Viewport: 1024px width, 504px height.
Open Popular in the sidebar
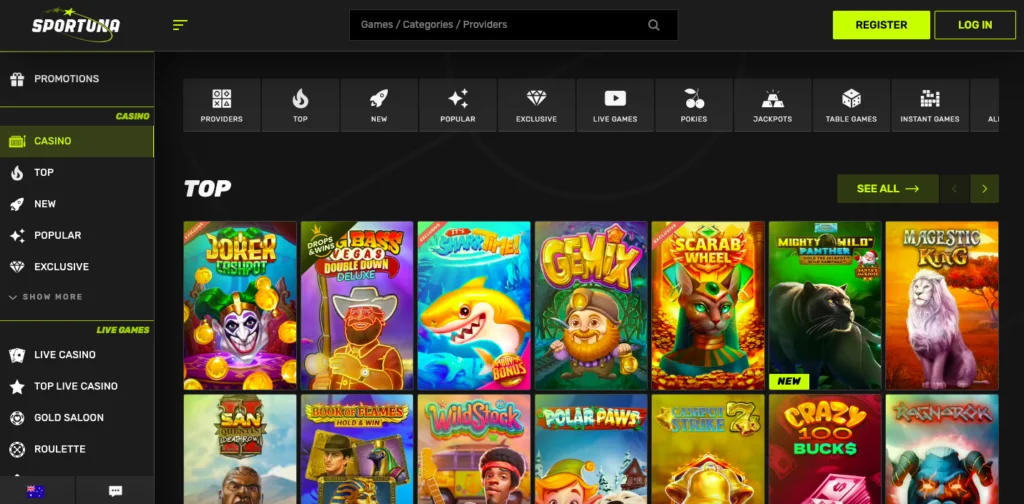77,235
